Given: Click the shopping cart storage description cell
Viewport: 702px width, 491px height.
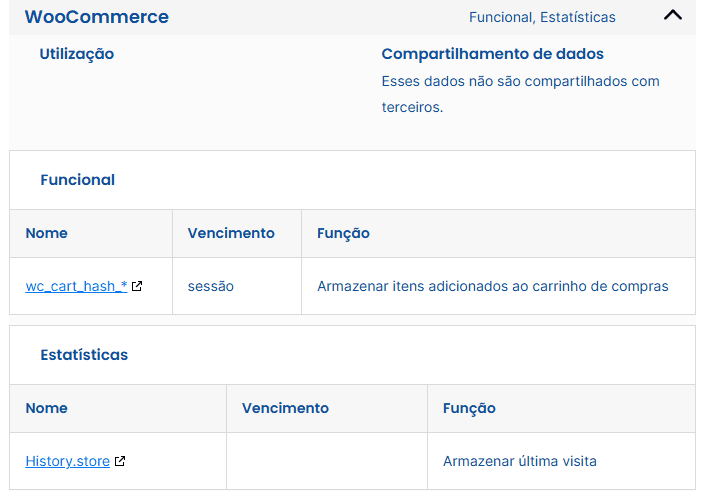Looking at the screenshot, I should (498, 286).
